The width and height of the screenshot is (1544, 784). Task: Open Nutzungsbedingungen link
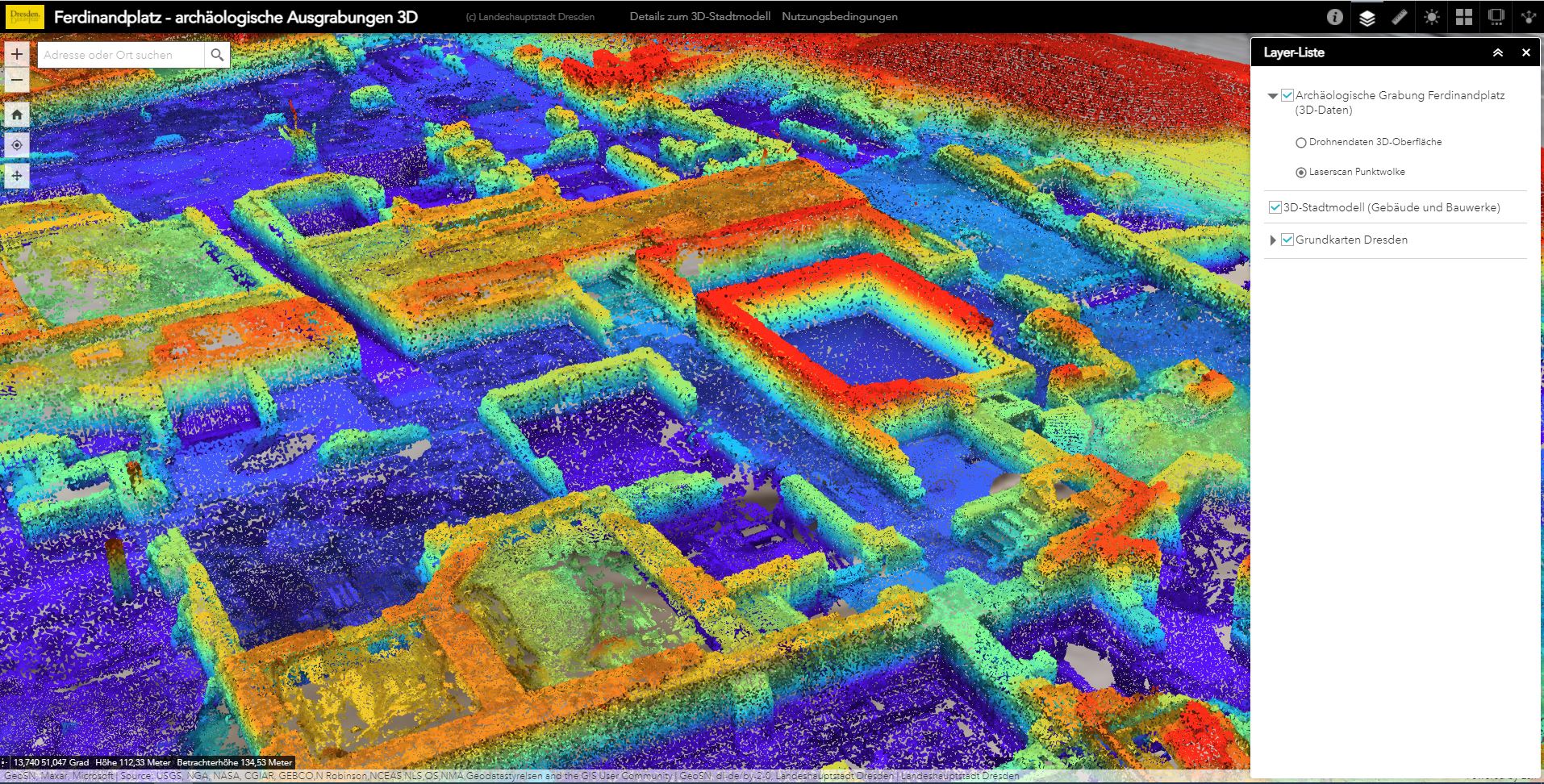pos(839,17)
